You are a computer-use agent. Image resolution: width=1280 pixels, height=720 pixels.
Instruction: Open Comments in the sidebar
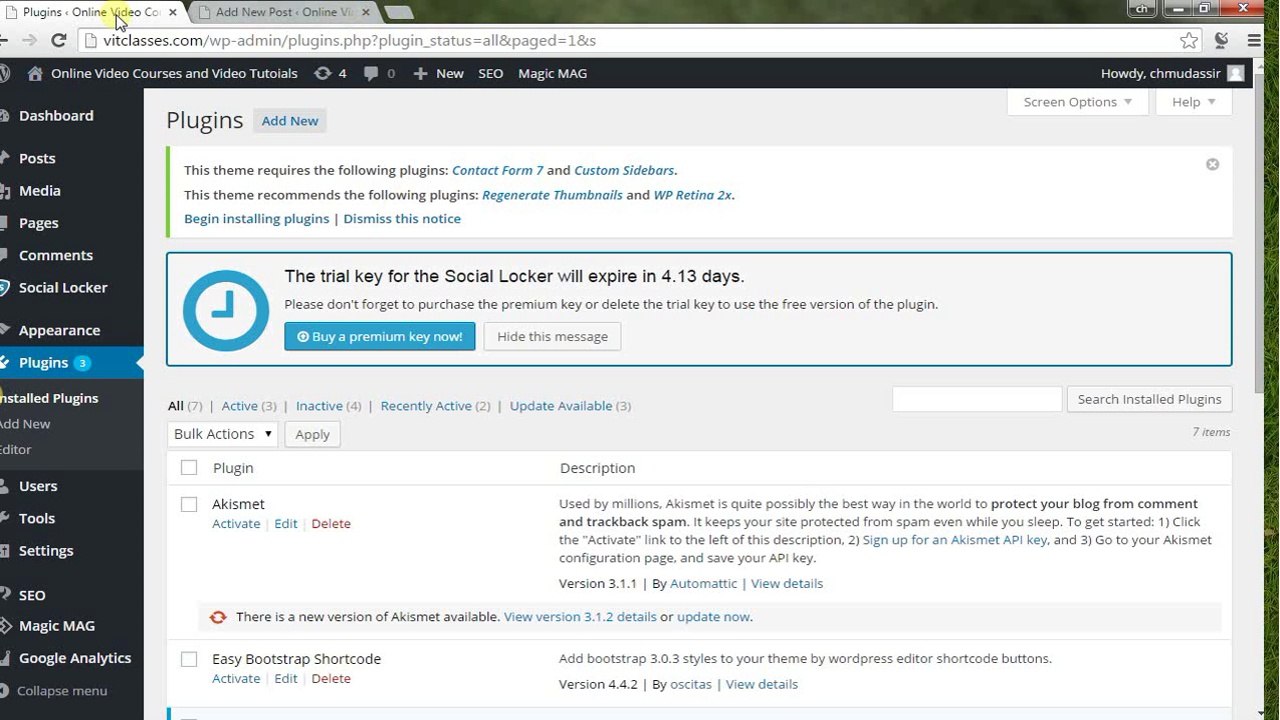[x=56, y=255]
